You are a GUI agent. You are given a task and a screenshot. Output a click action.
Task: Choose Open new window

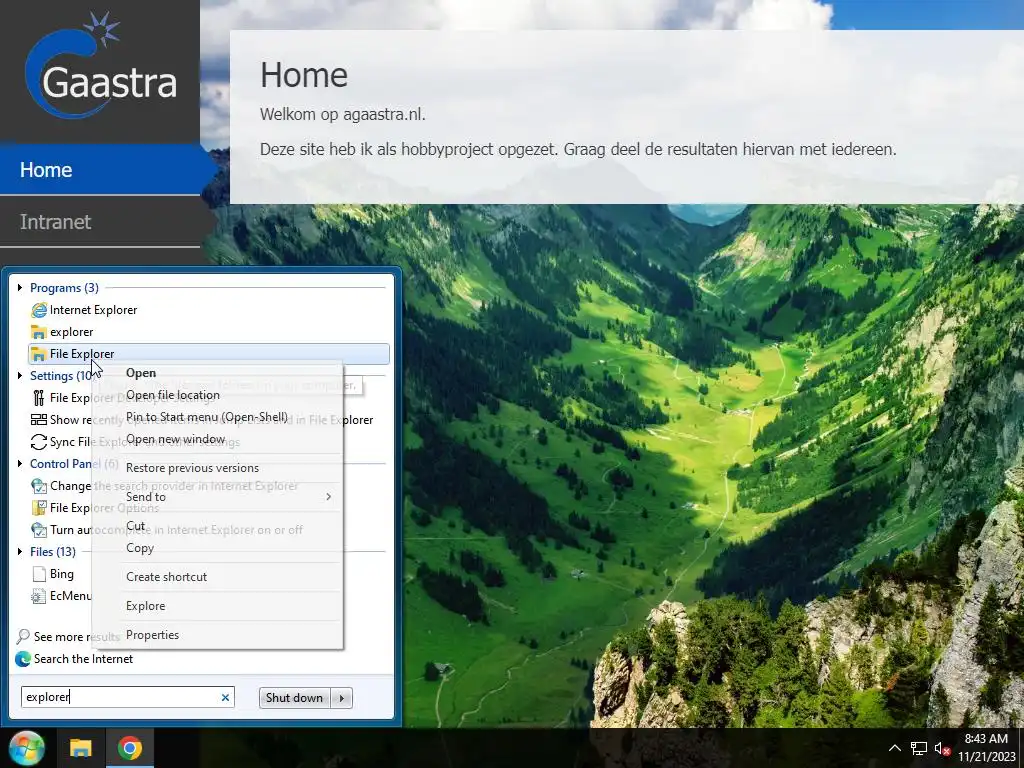[217, 440]
